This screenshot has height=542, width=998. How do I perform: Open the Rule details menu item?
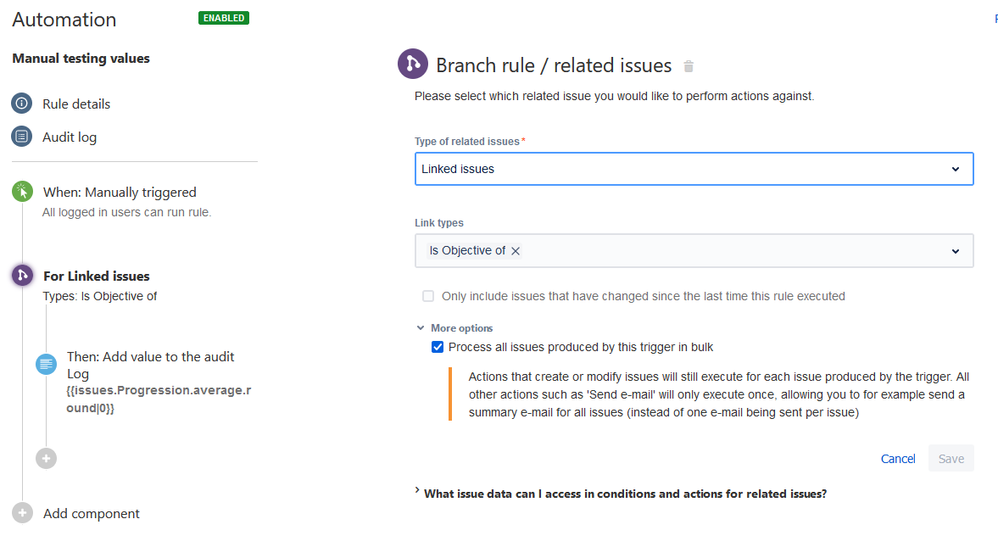click(x=76, y=104)
